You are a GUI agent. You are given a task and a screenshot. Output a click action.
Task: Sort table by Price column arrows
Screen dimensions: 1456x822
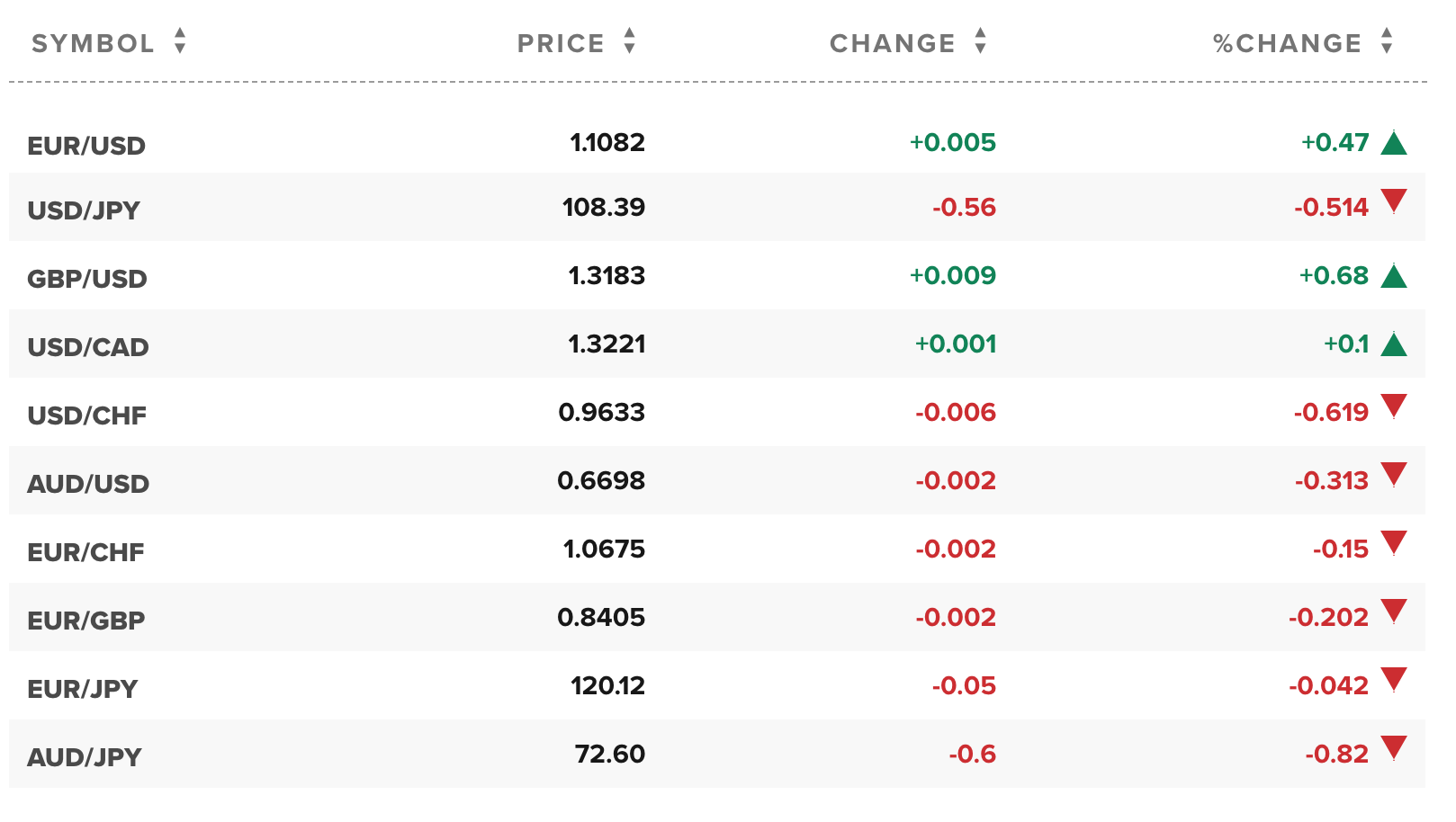click(629, 41)
